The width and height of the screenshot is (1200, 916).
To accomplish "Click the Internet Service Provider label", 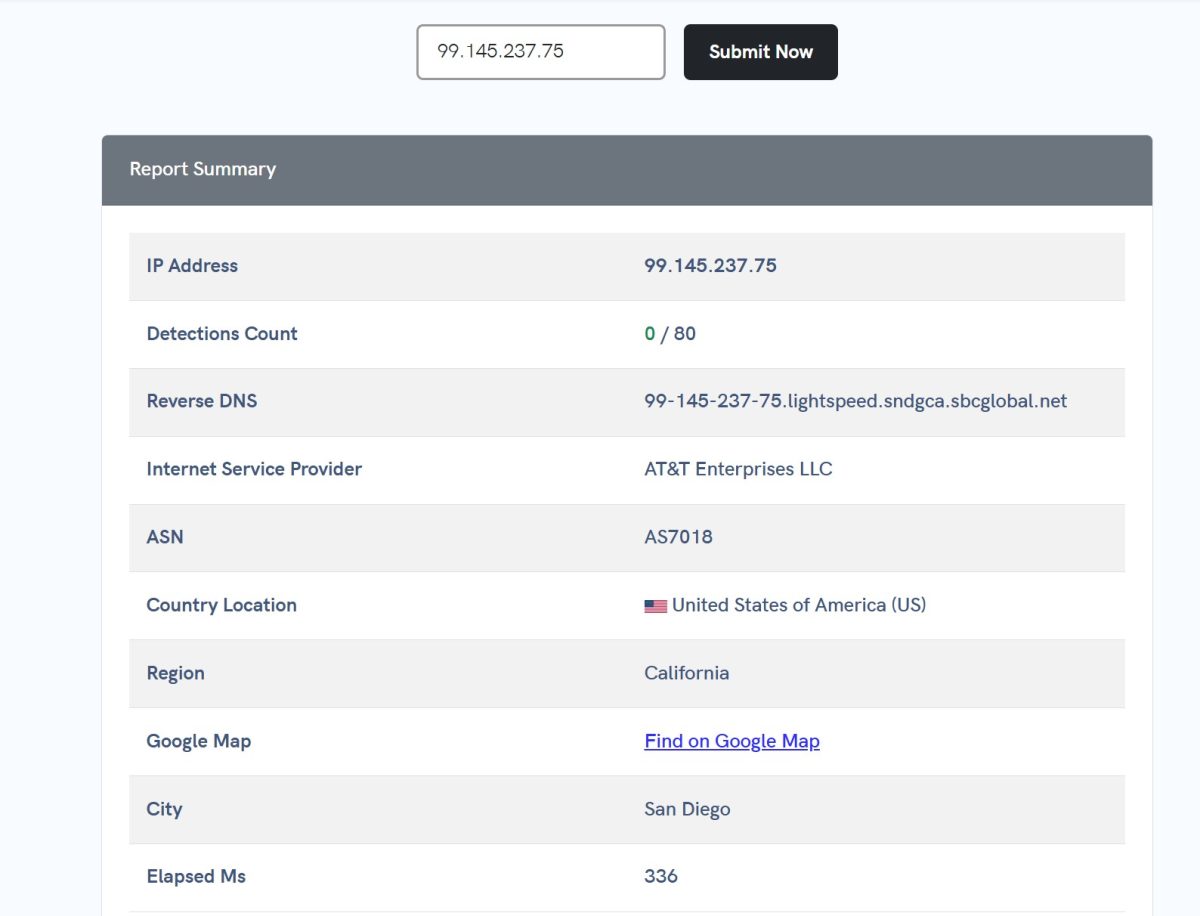I will pyautogui.click(x=254, y=469).
